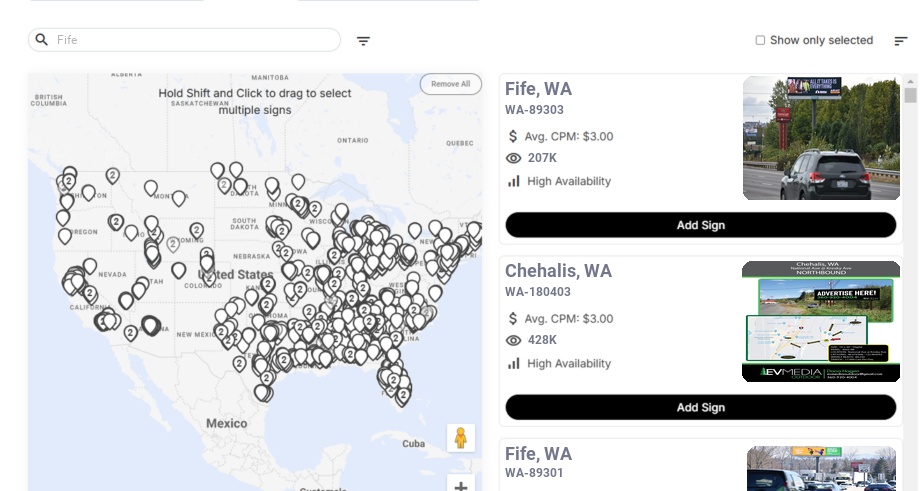
Task: Open the filter icon beside search
Action: pos(364,41)
